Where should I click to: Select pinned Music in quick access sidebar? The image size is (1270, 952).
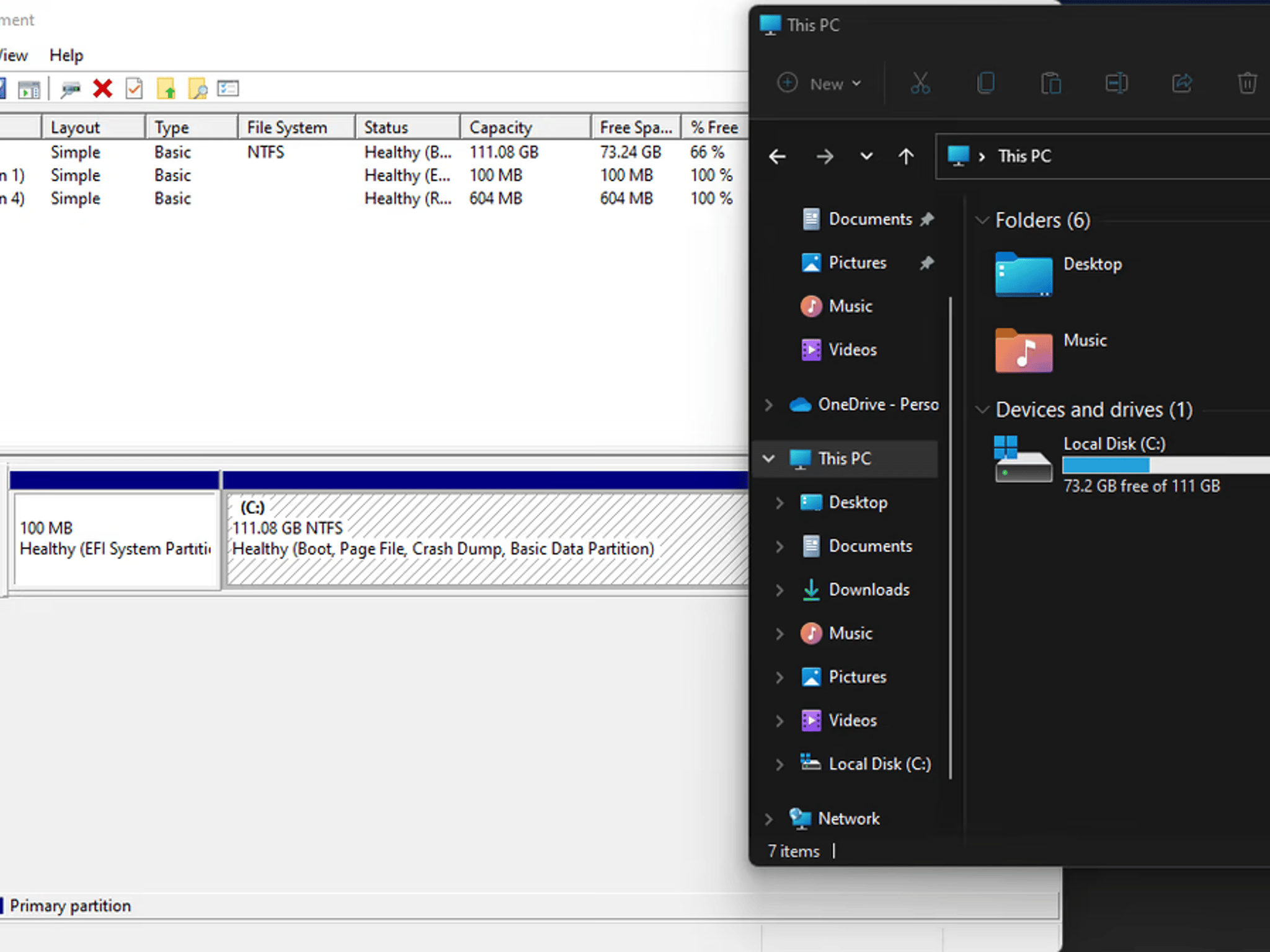[850, 306]
